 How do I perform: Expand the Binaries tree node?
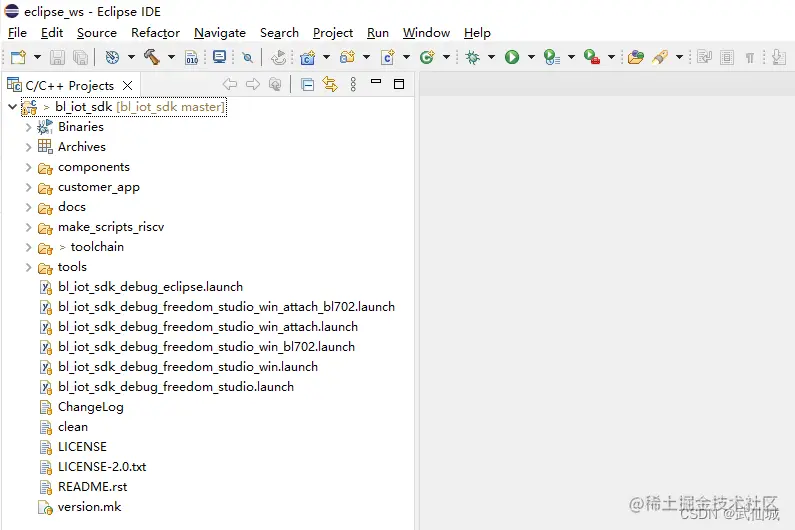tap(28, 127)
